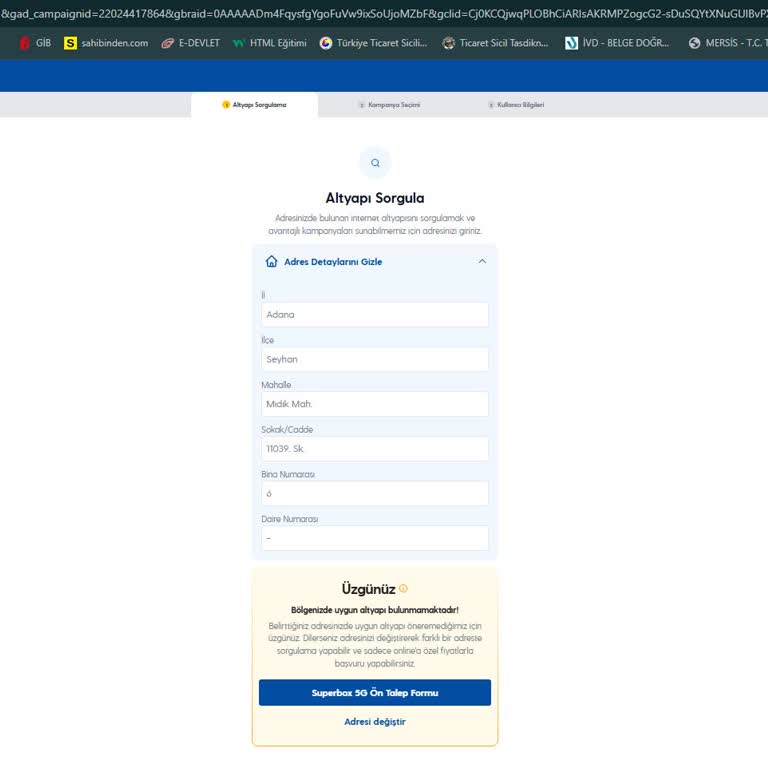The height and width of the screenshot is (768, 768).
Task: Click the Sokak/Cadde field showing 11039. Sk
Action: tap(375, 449)
